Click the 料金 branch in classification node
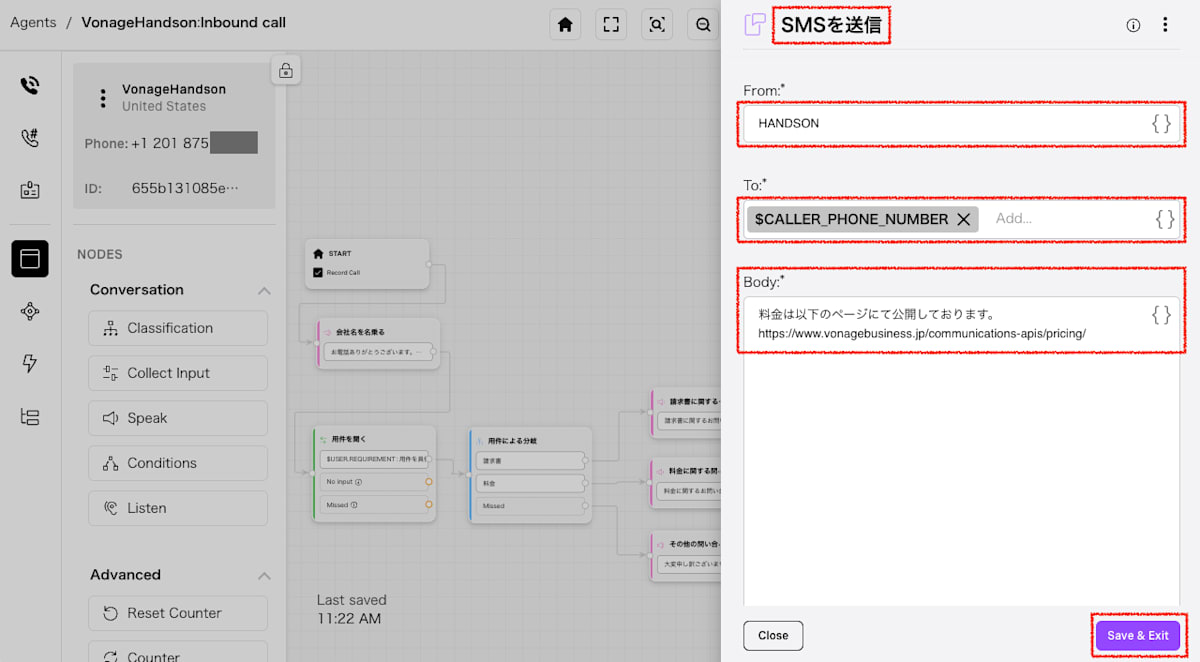This screenshot has width=1200, height=662. (530, 484)
